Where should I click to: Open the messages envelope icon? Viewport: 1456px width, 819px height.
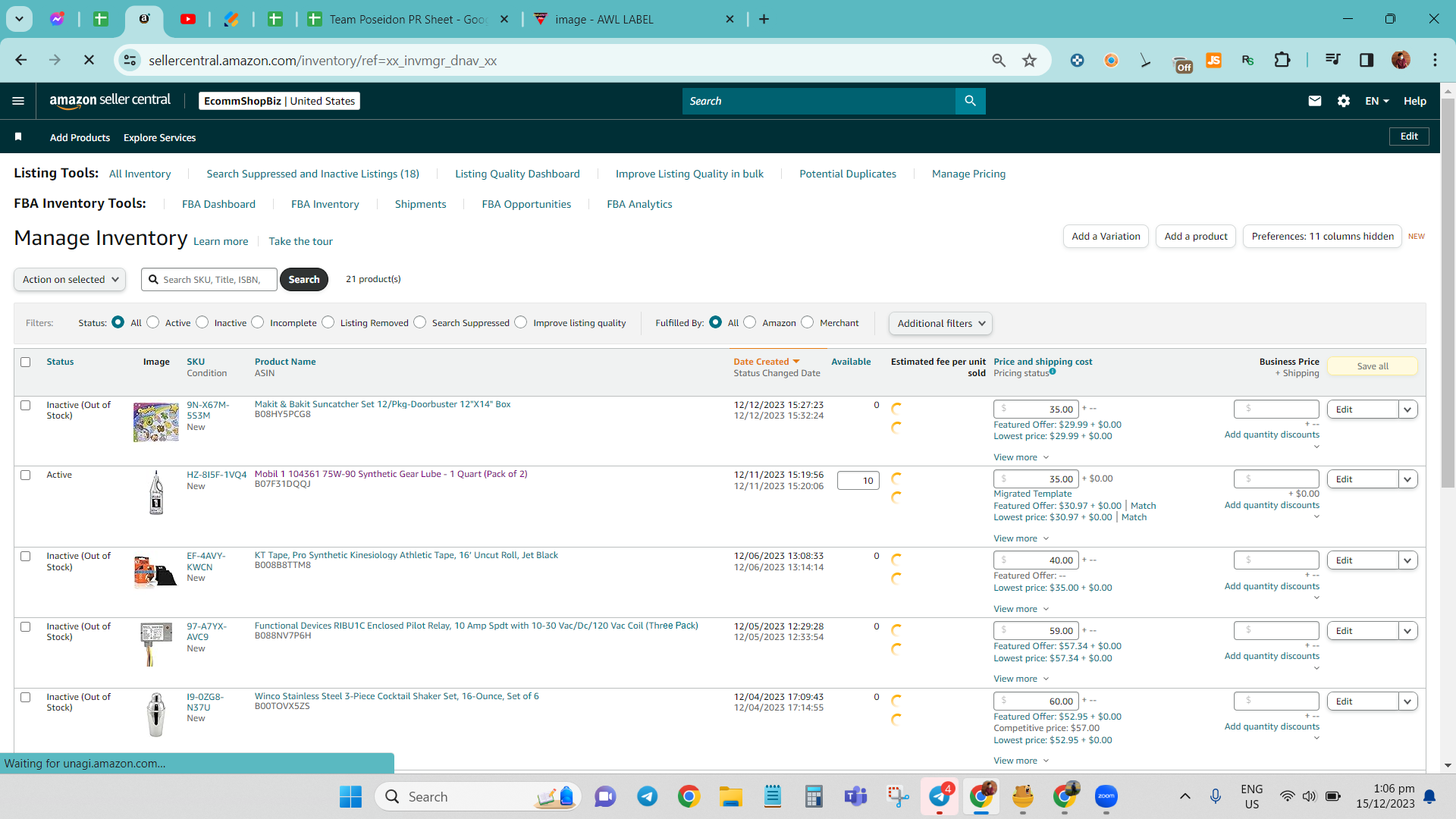pos(1315,101)
